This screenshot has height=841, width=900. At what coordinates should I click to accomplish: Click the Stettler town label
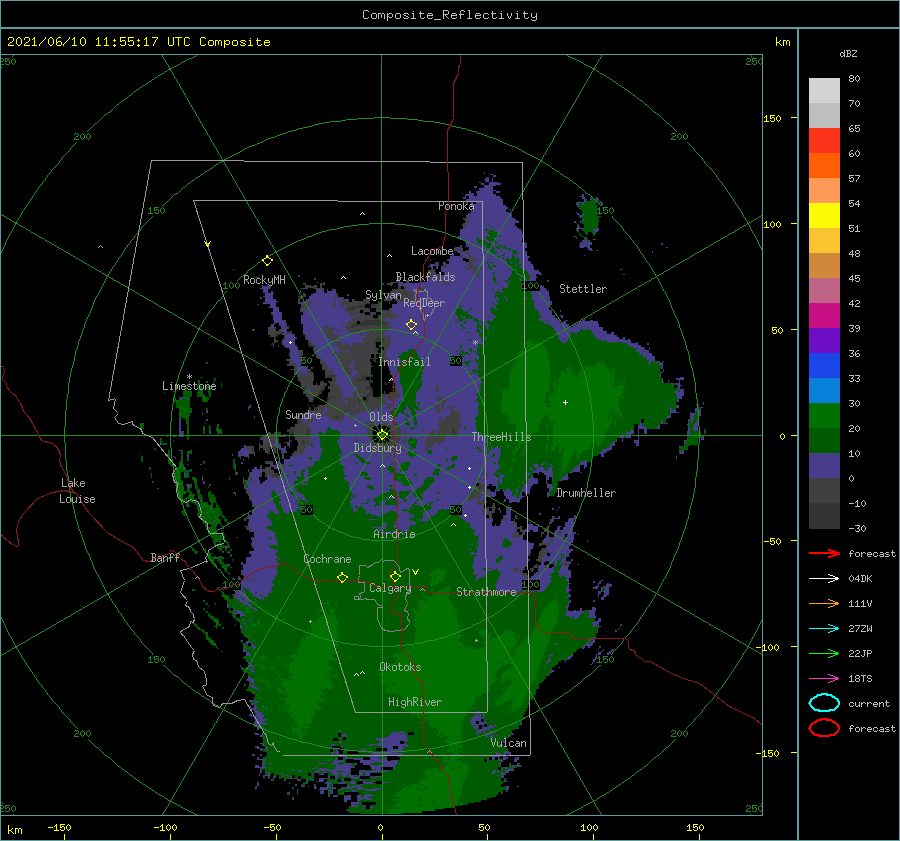[583, 289]
